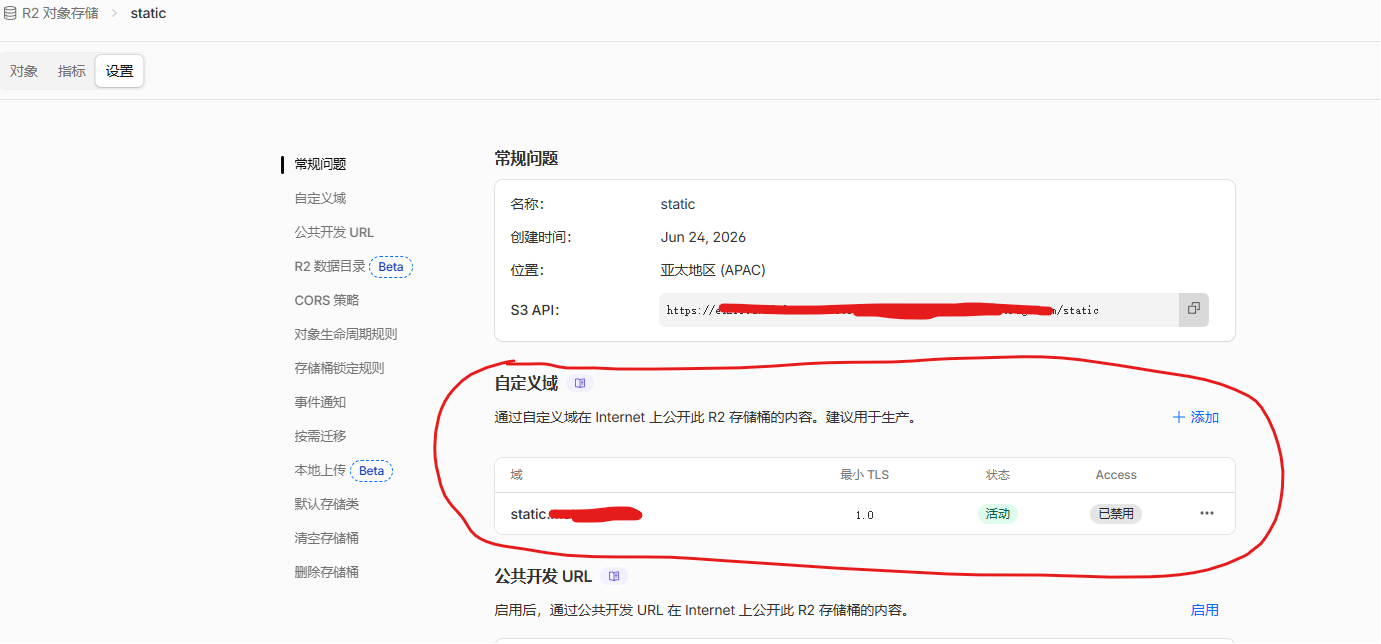
Task: Open 清空存储桶 sidebar item
Action: click(x=326, y=538)
